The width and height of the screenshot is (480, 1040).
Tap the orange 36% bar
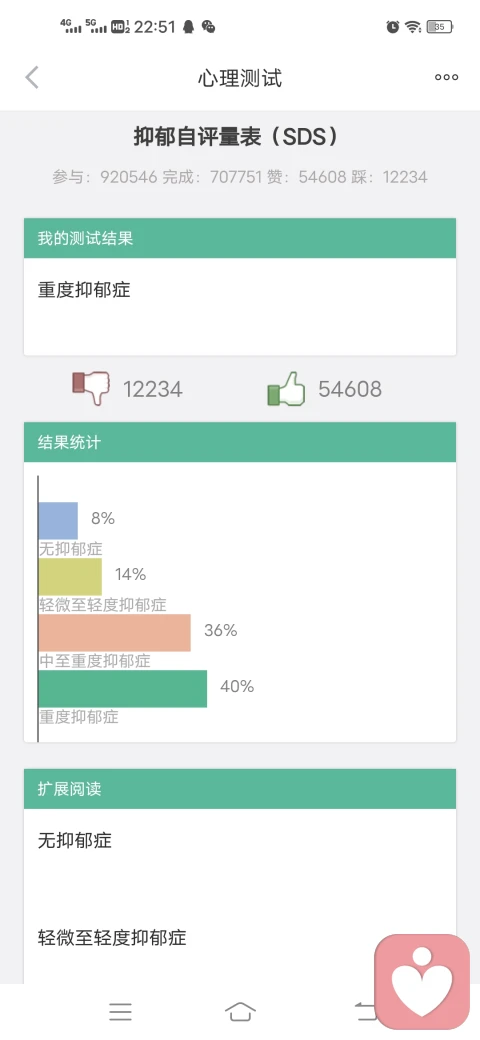[115, 633]
